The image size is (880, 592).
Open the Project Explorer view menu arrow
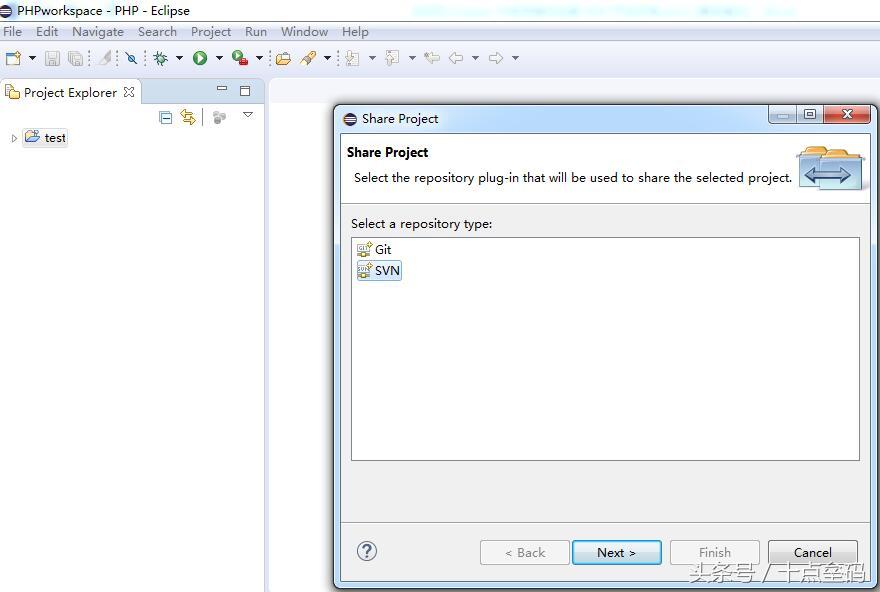248,116
